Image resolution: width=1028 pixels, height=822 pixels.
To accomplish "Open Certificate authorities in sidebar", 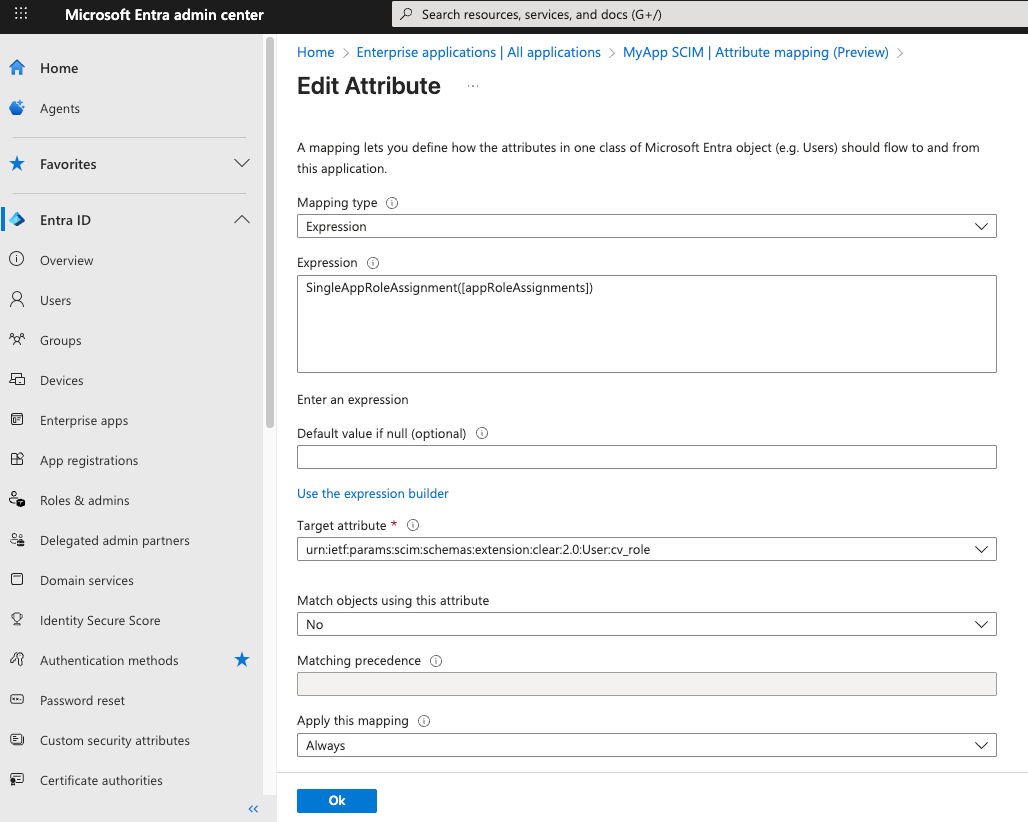I will [101, 780].
